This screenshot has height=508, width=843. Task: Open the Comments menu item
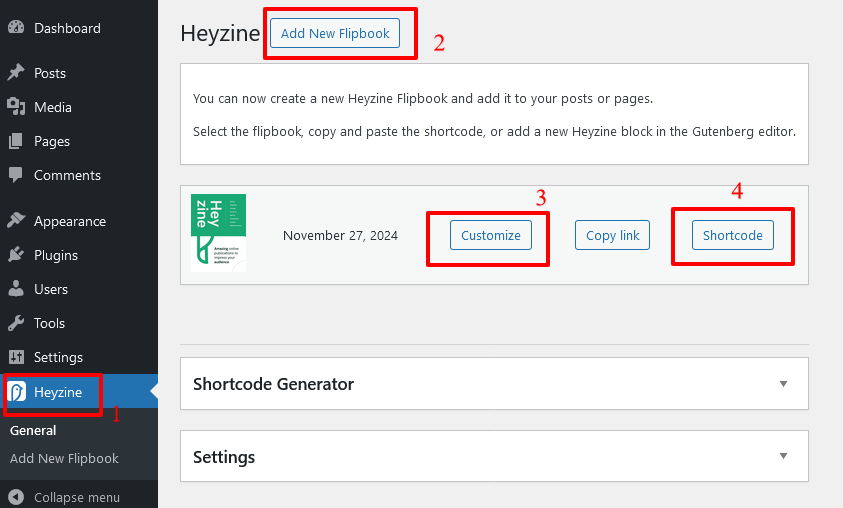67,175
